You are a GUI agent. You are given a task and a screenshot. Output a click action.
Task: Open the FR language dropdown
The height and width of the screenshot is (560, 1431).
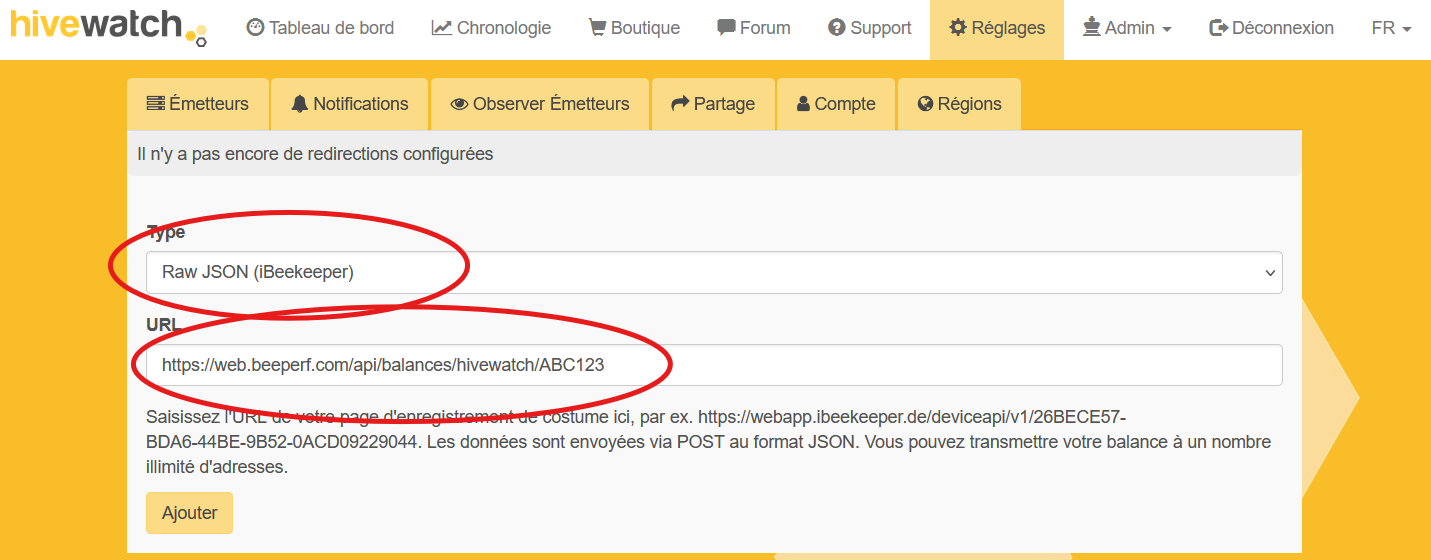(x=1391, y=28)
